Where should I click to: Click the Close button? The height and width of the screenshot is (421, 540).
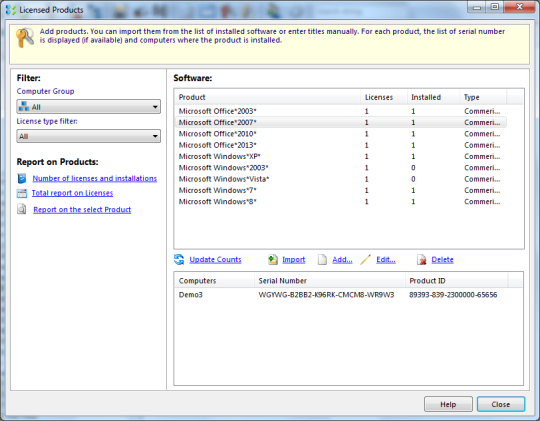501,404
